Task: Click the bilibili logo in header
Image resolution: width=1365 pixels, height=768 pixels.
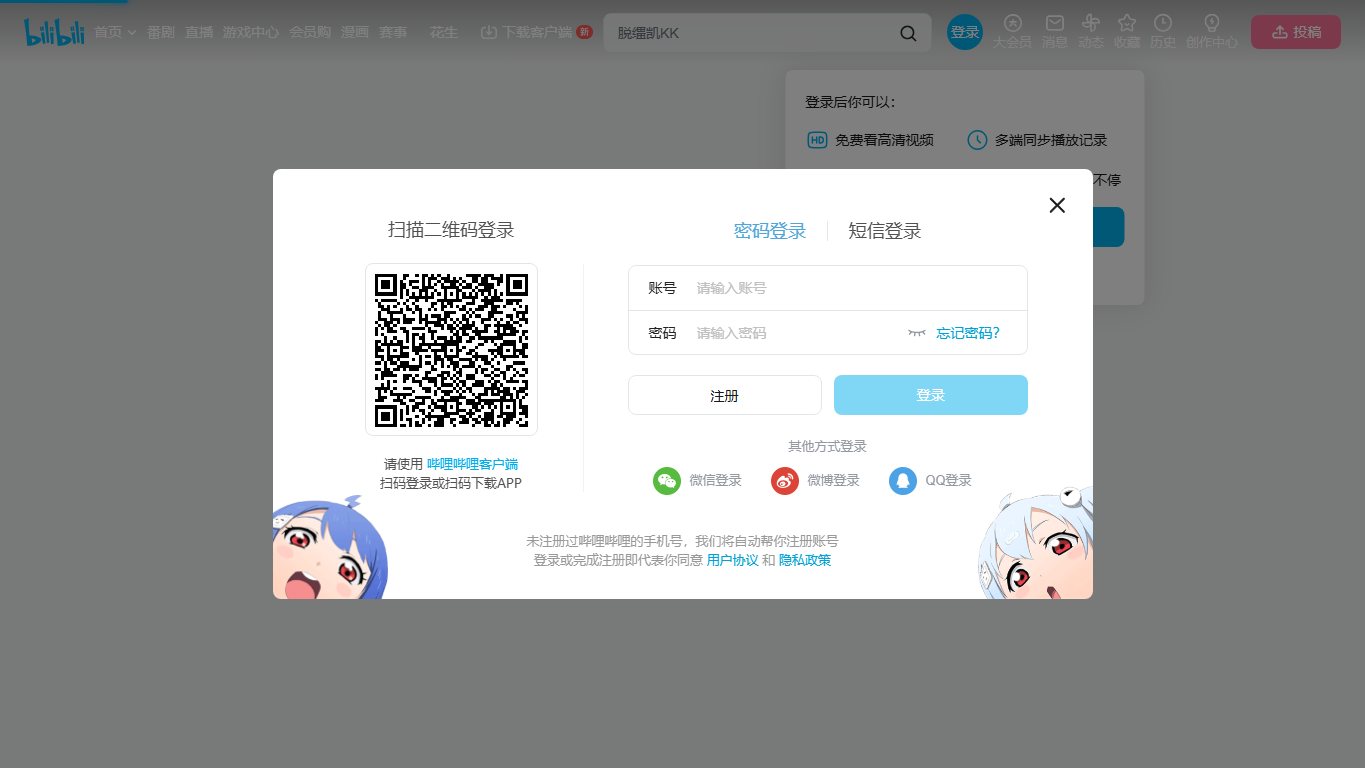Action: tap(54, 32)
